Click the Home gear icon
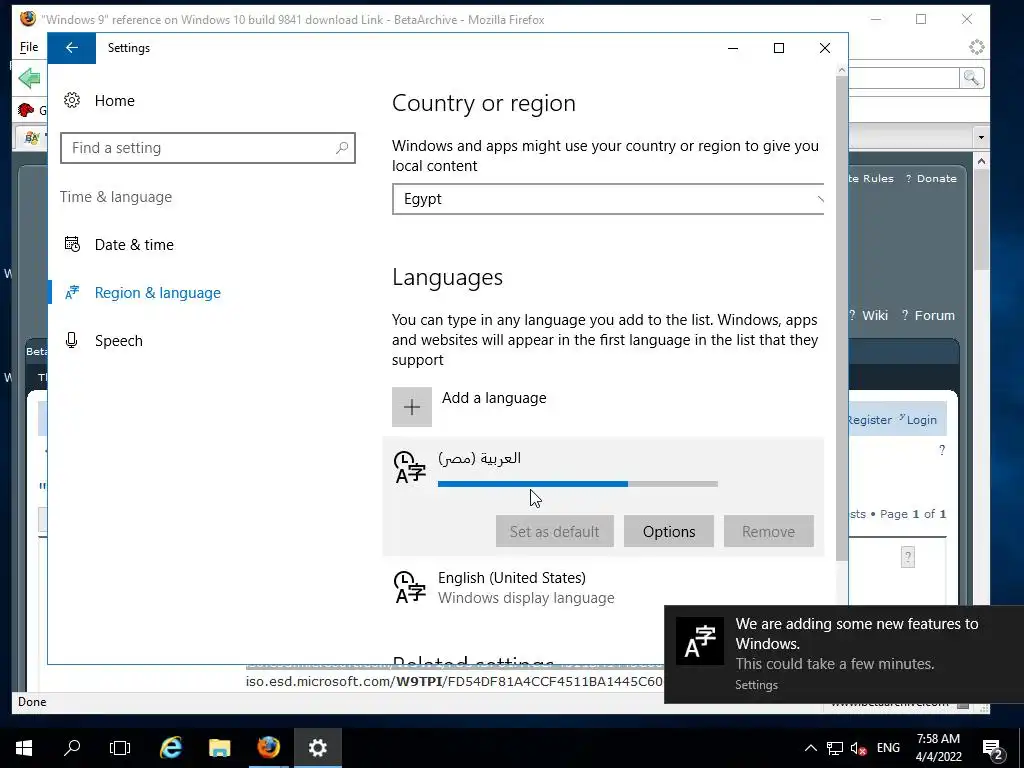The height and width of the screenshot is (768, 1024). (72, 100)
